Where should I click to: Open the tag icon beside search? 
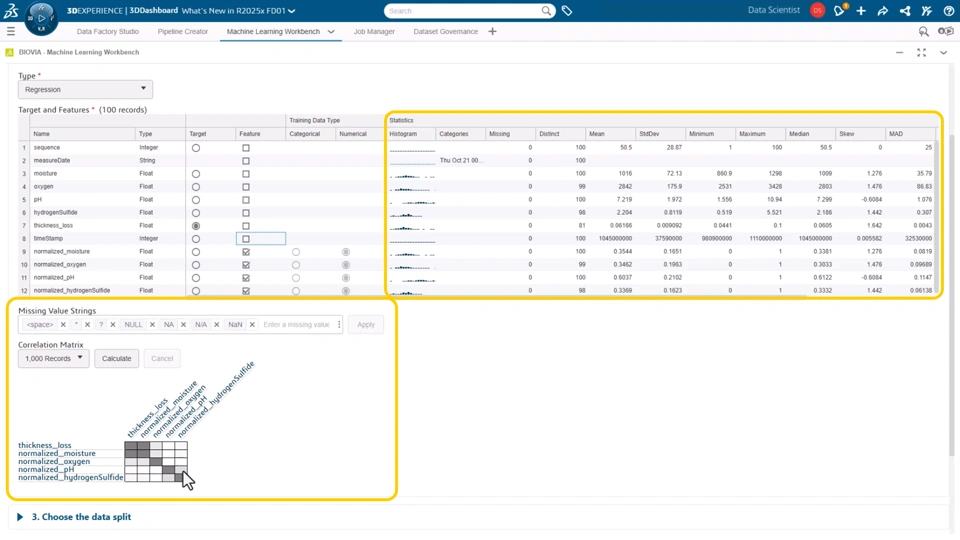tap(567, 11)
